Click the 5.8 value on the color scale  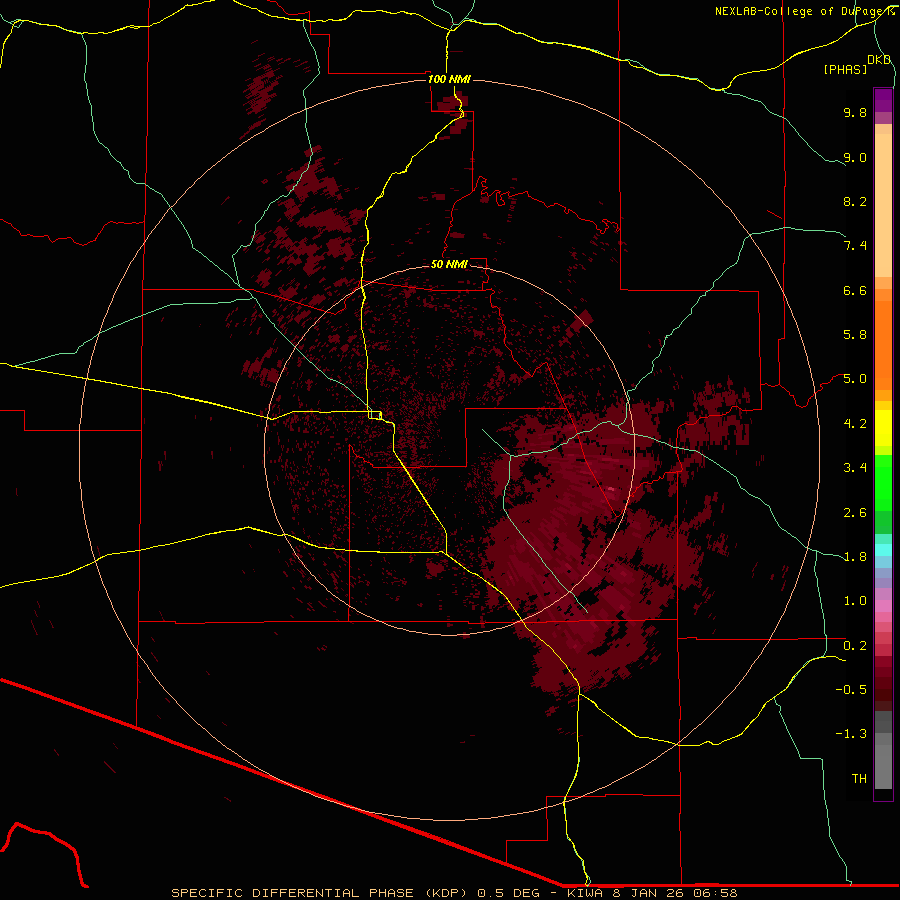pos(855,335)
